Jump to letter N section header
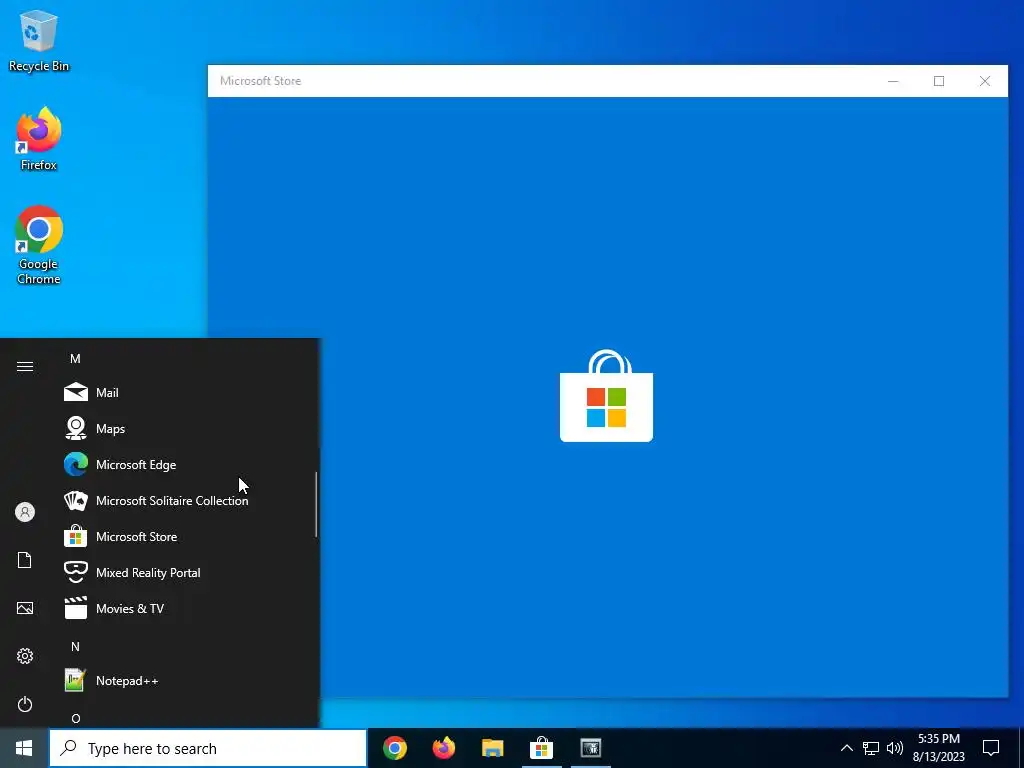1024x768 pixels. [x=75, y=647]
